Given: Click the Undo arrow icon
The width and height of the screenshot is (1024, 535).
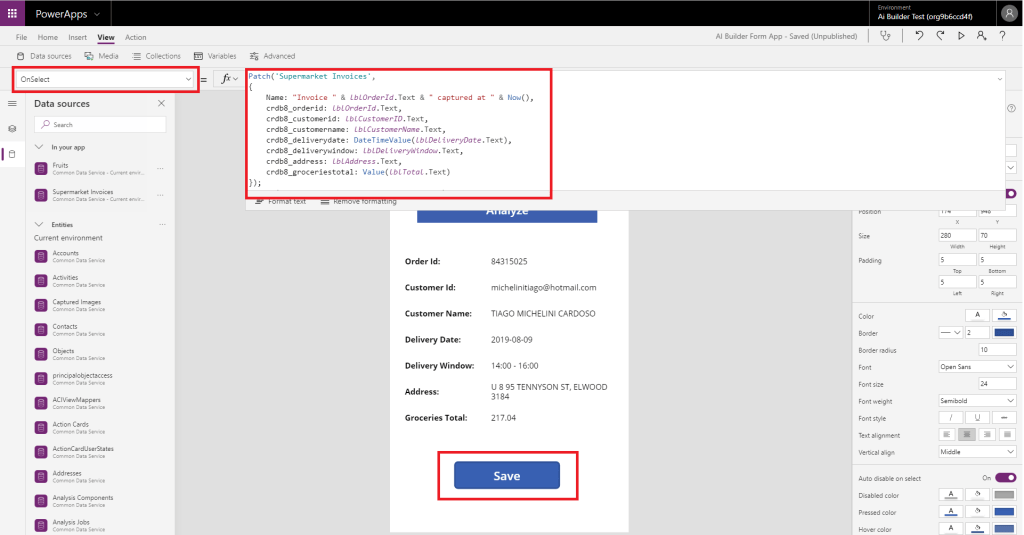Looking at the screenshot, I should 918,37.
